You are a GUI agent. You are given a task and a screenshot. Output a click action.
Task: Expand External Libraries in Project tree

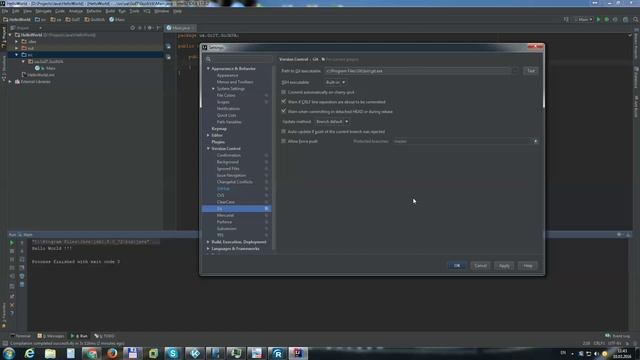pos(10,82)
